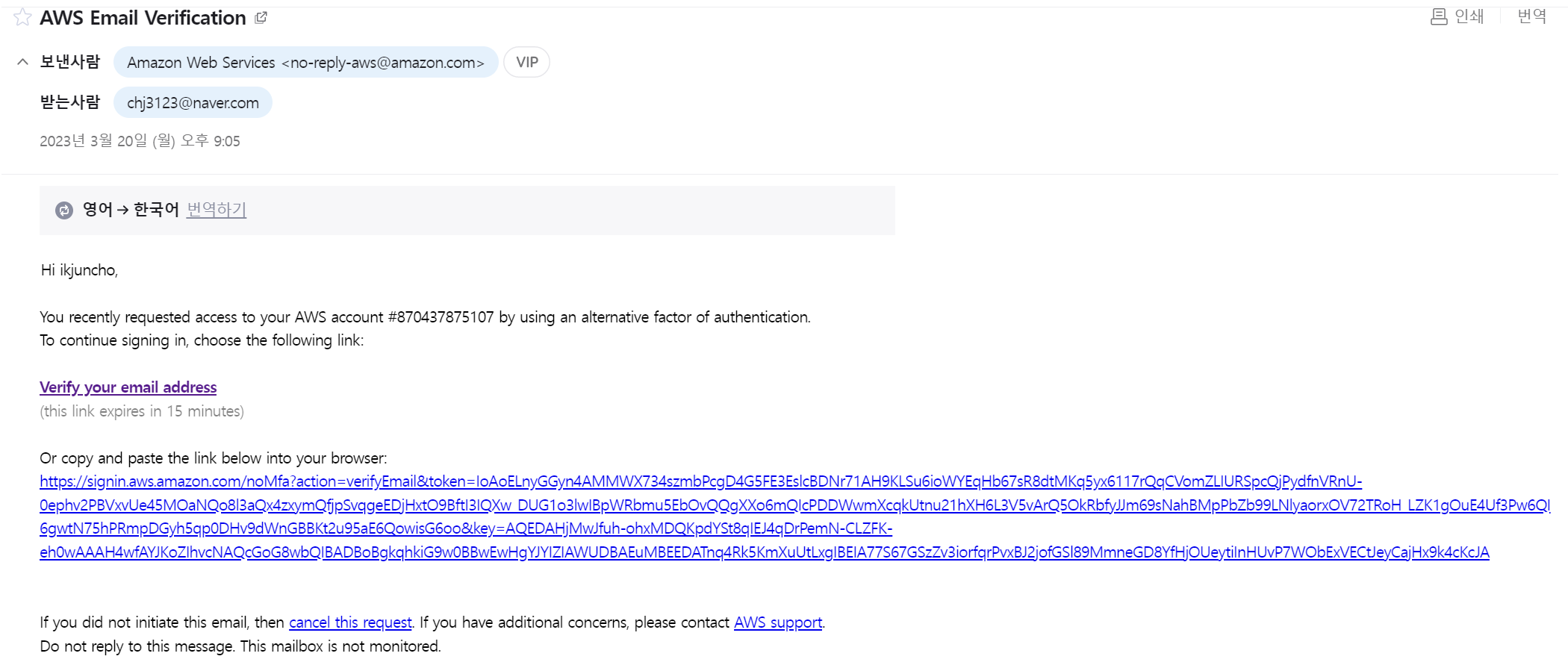This screenshot has height=668, width=1568.
Task: Click the You recently requested access sentence
Action: pos(425,317)
